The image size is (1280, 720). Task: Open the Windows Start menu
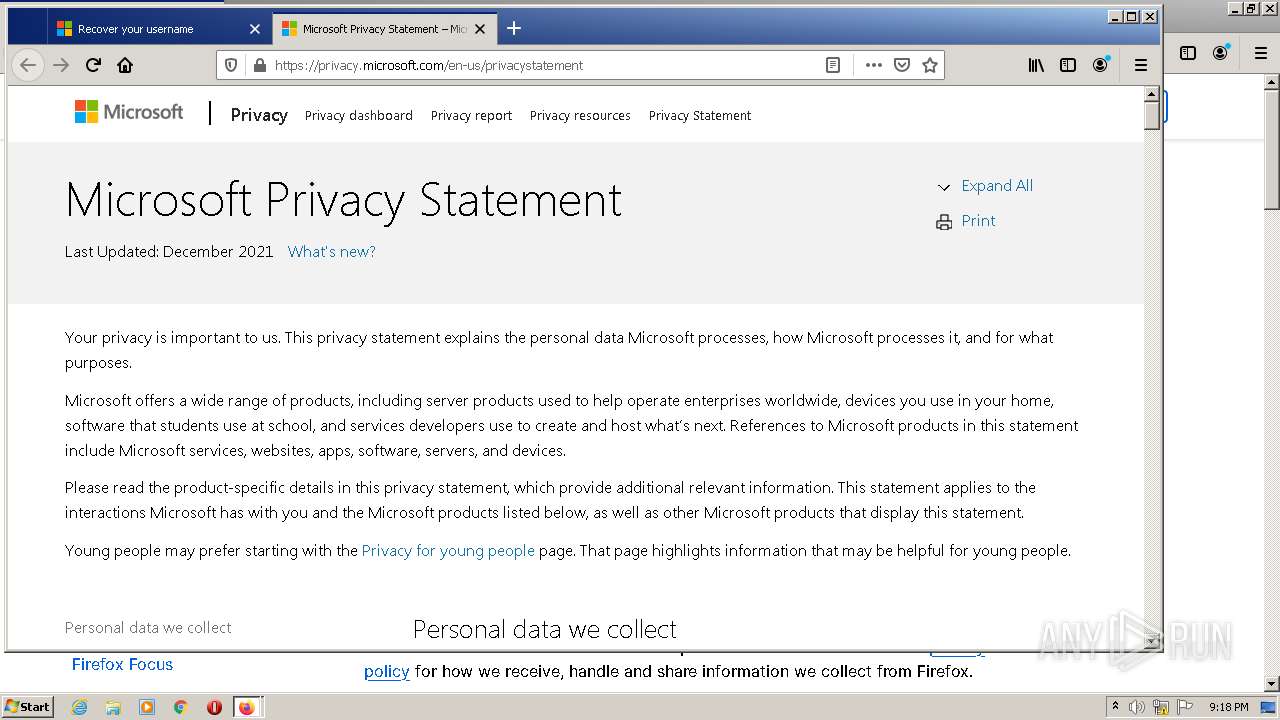pyautogui.click(x=27, y=707)
